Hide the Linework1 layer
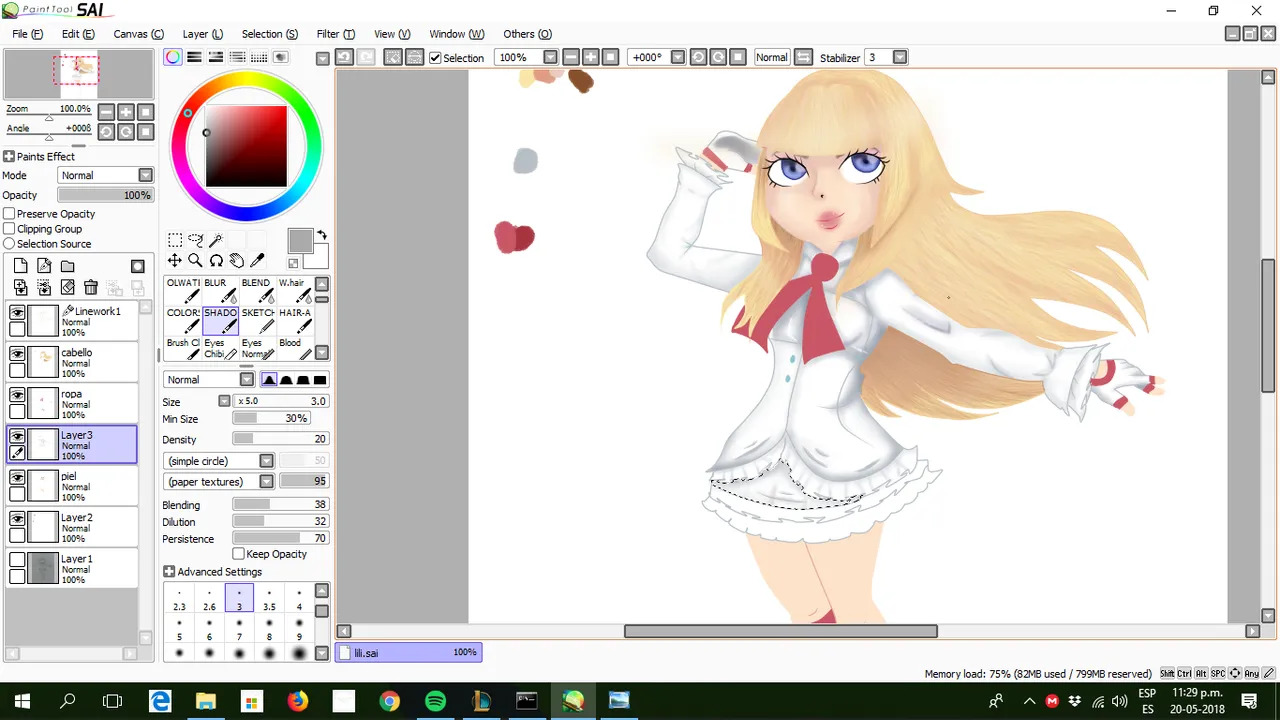This screenshot has height=720, width=1280. click(x=17, y=313)
